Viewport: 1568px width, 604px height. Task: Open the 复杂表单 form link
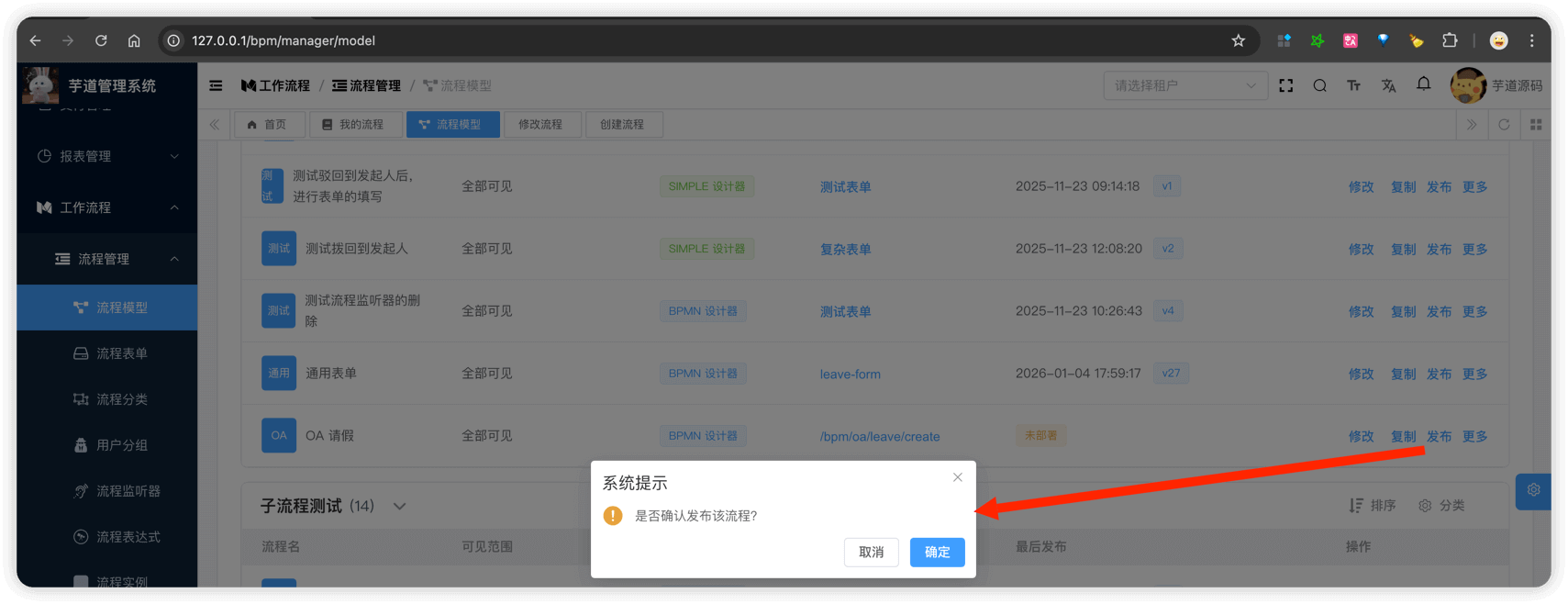(845, 249)
